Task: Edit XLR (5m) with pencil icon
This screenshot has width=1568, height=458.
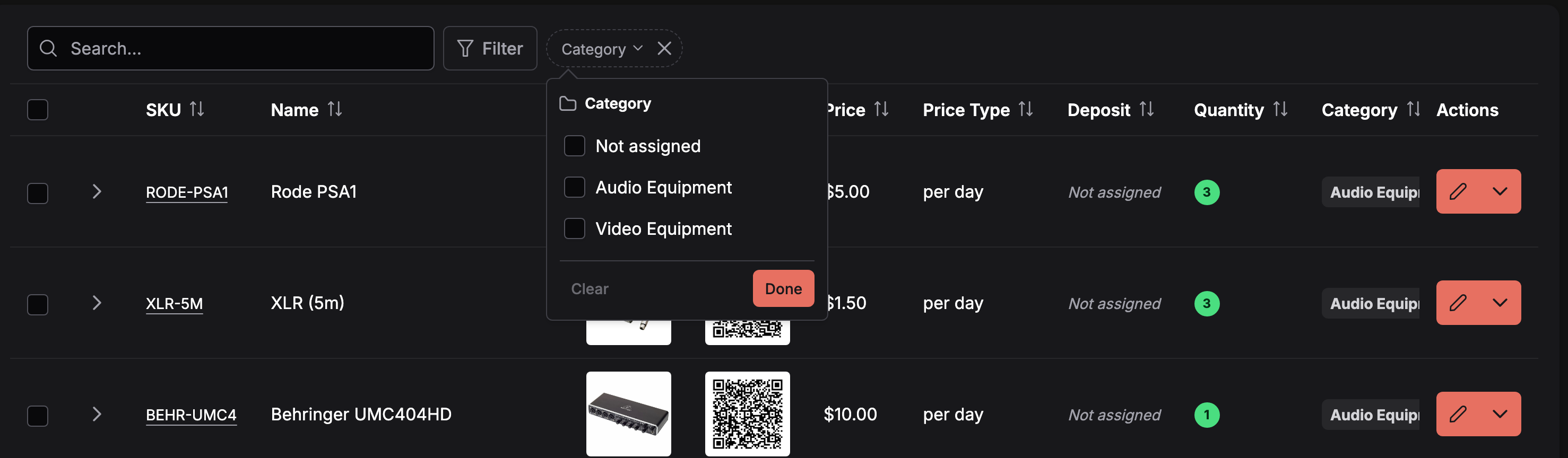Action: coord(1458,303)
